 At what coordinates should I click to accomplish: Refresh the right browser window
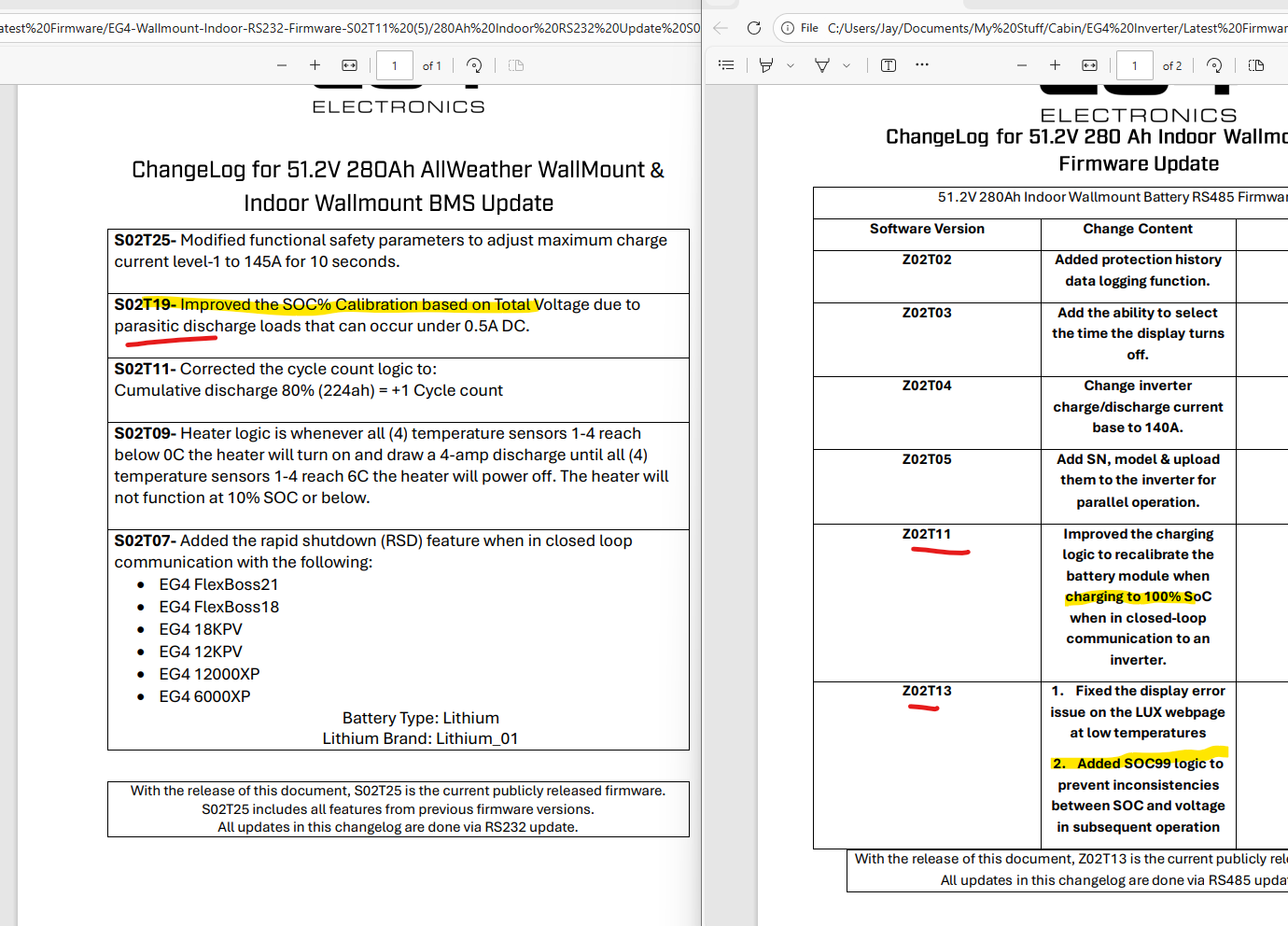coord(754,28)
